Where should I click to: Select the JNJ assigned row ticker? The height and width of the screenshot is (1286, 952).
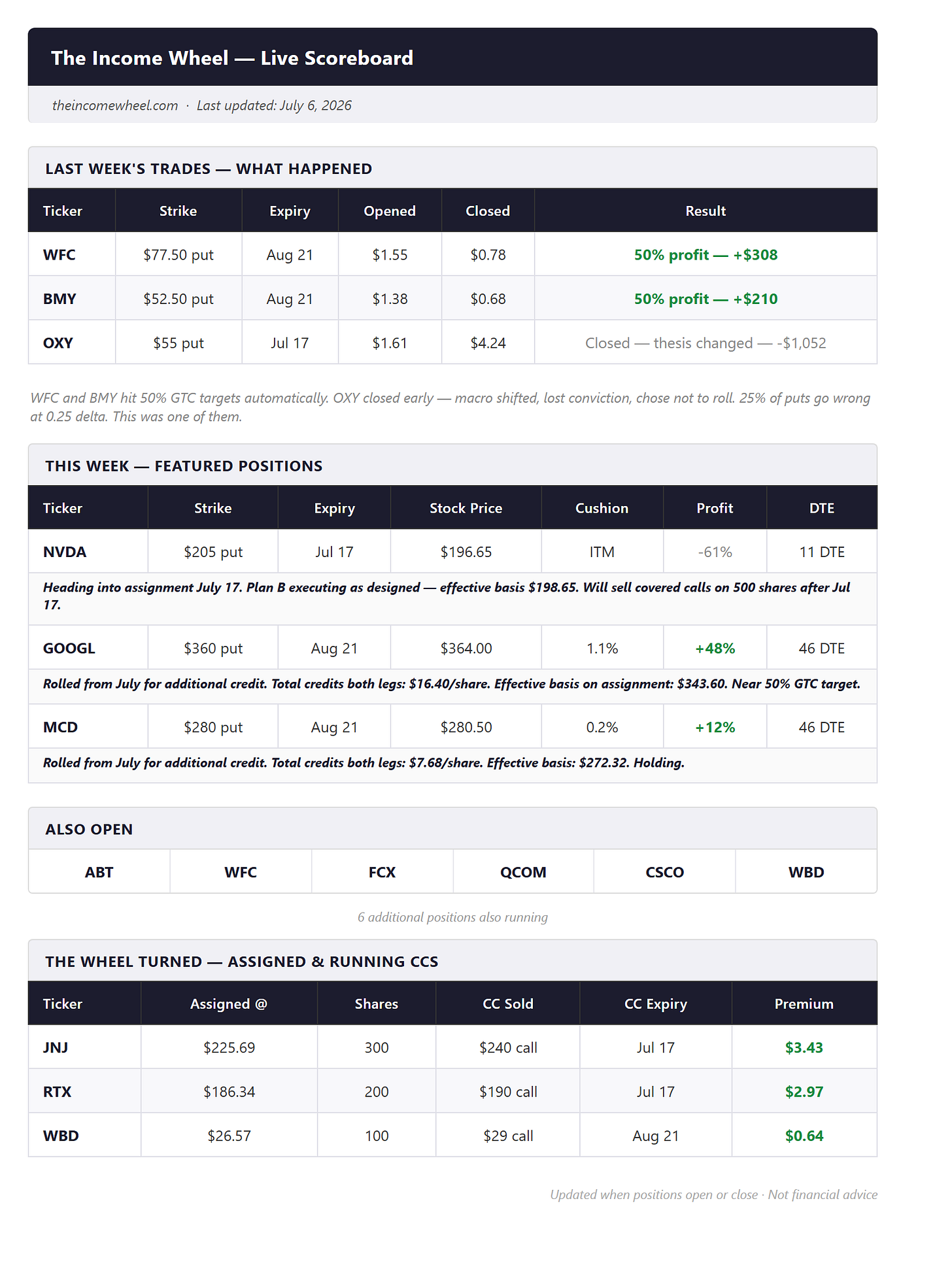coord(56,1047)
